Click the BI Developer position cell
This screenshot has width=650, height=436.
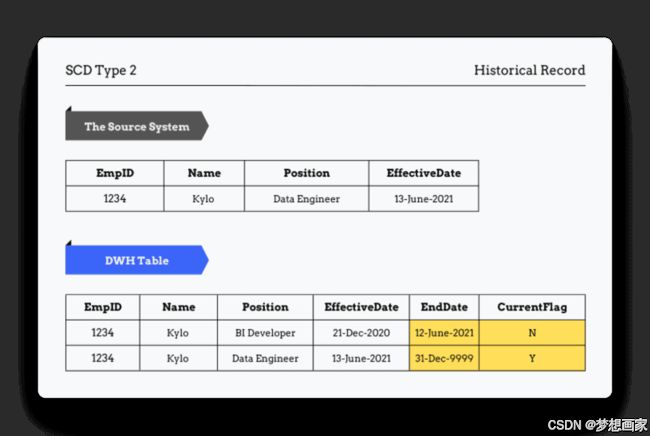tap(265, 333)
